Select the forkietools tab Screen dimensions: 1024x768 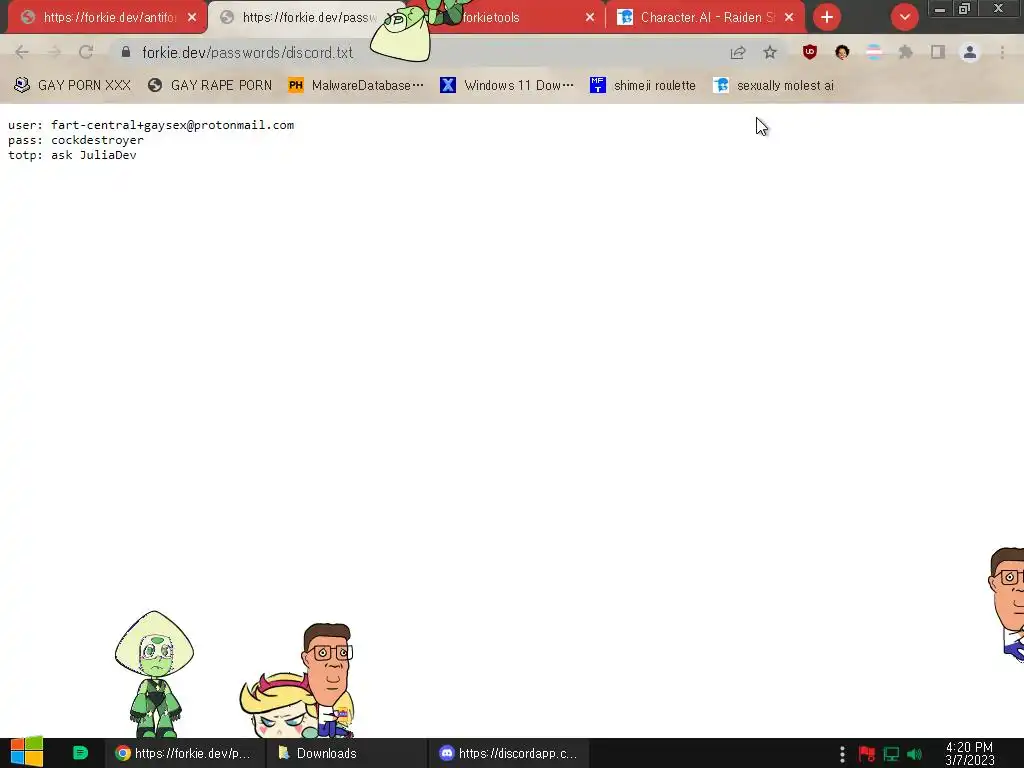[x=509, y=18]
